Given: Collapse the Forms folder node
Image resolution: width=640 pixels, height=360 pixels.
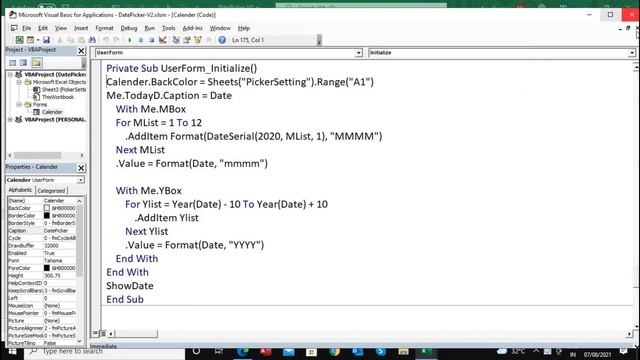Looking at the screenshot, I should click(19, 104).
